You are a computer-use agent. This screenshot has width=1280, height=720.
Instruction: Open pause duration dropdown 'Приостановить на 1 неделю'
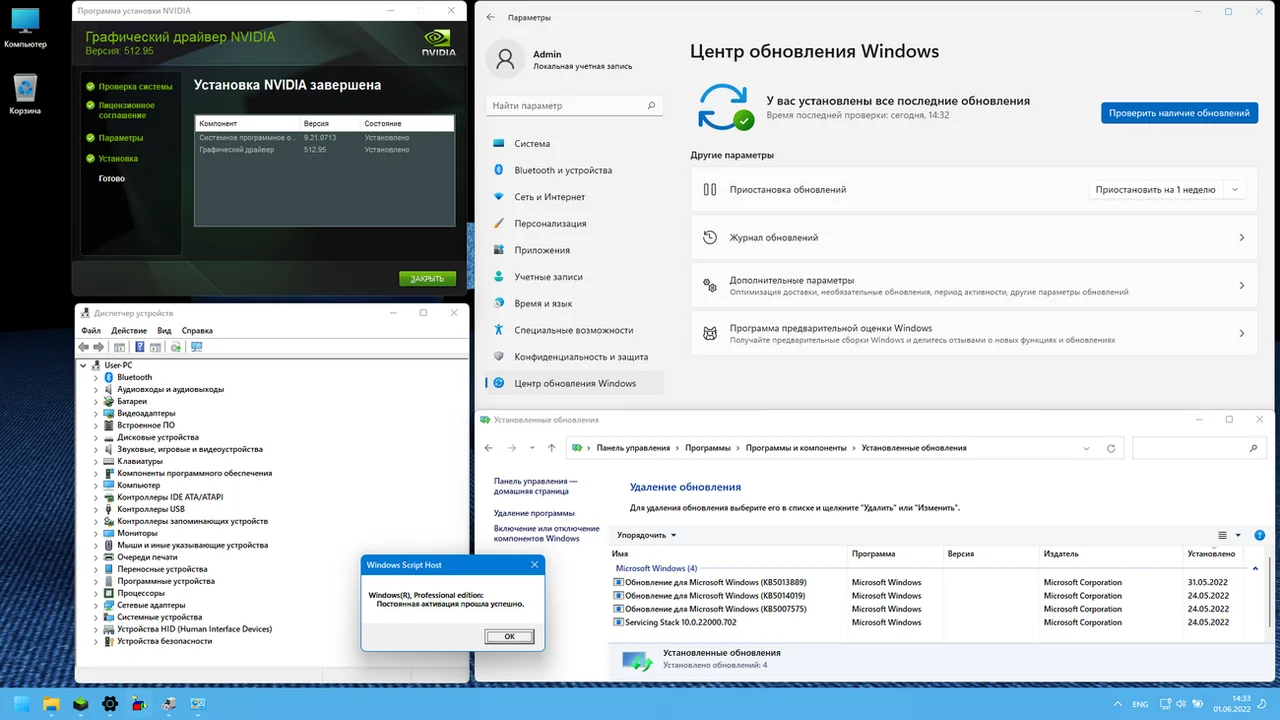[x=1167, y=189]
